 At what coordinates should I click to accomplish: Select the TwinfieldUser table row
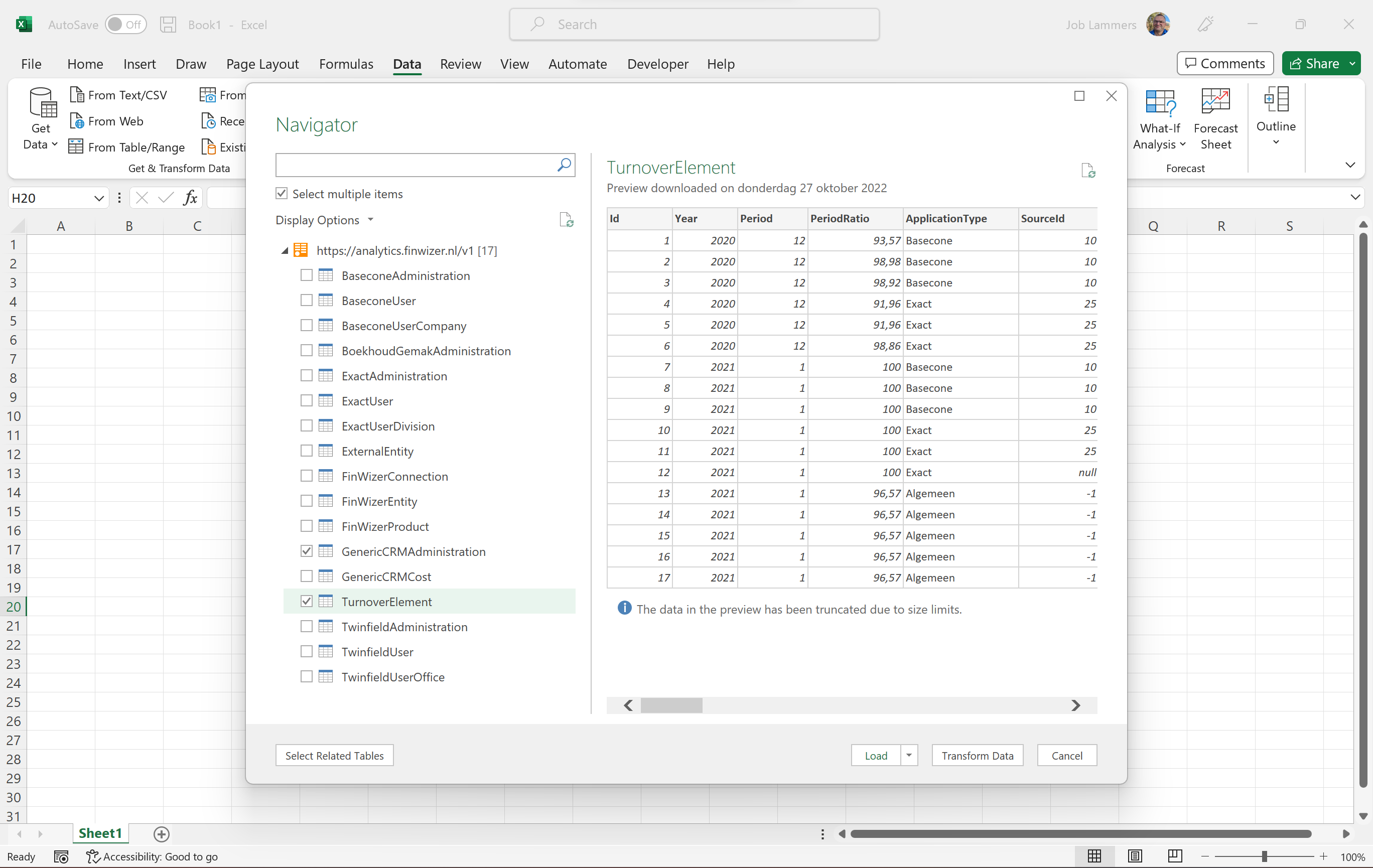coord(429,651)
